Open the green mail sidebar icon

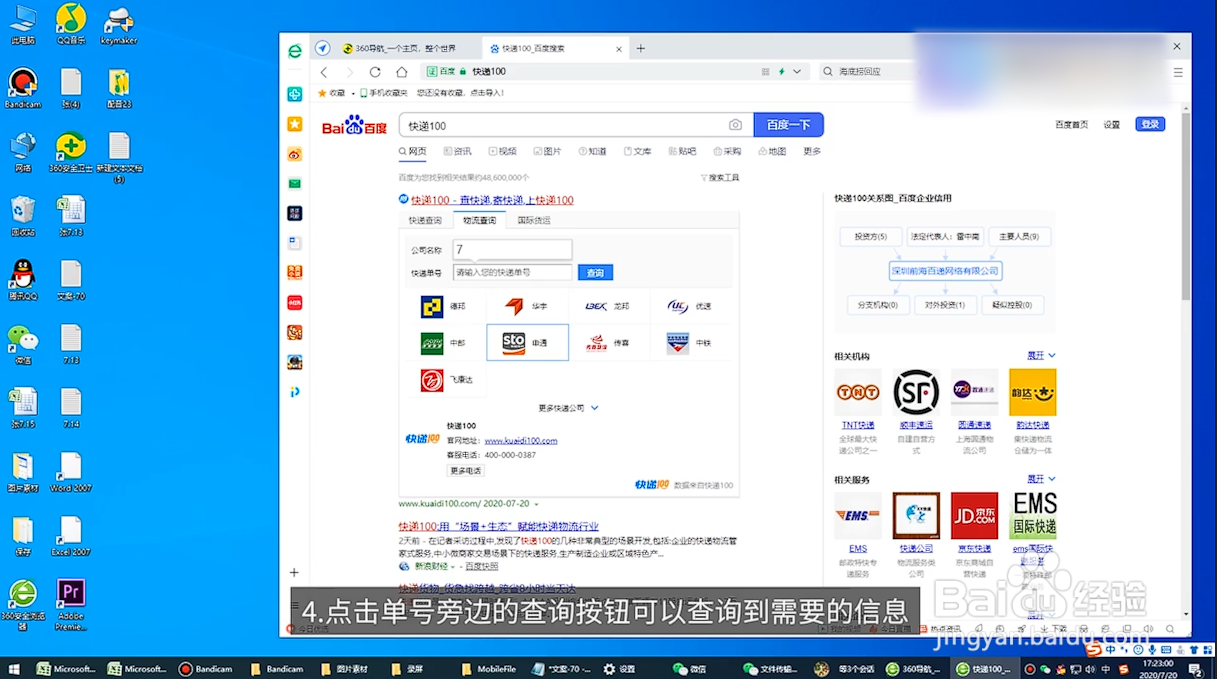point(294,183)
